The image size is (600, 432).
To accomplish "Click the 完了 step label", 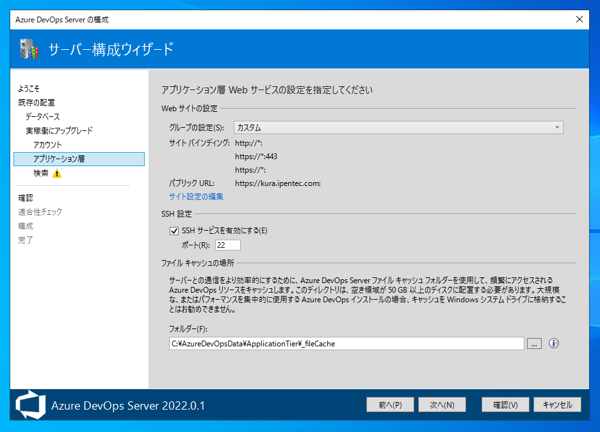I will [26, 240].
